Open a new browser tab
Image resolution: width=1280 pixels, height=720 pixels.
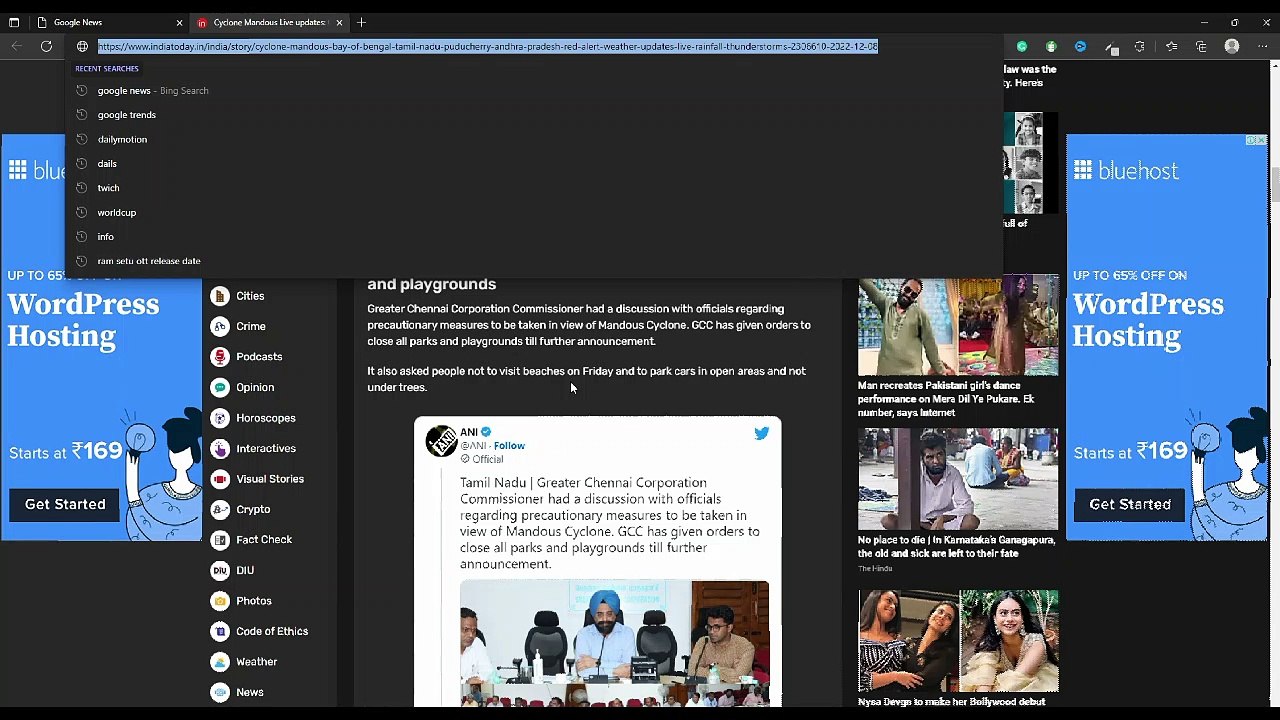(361, 22)
